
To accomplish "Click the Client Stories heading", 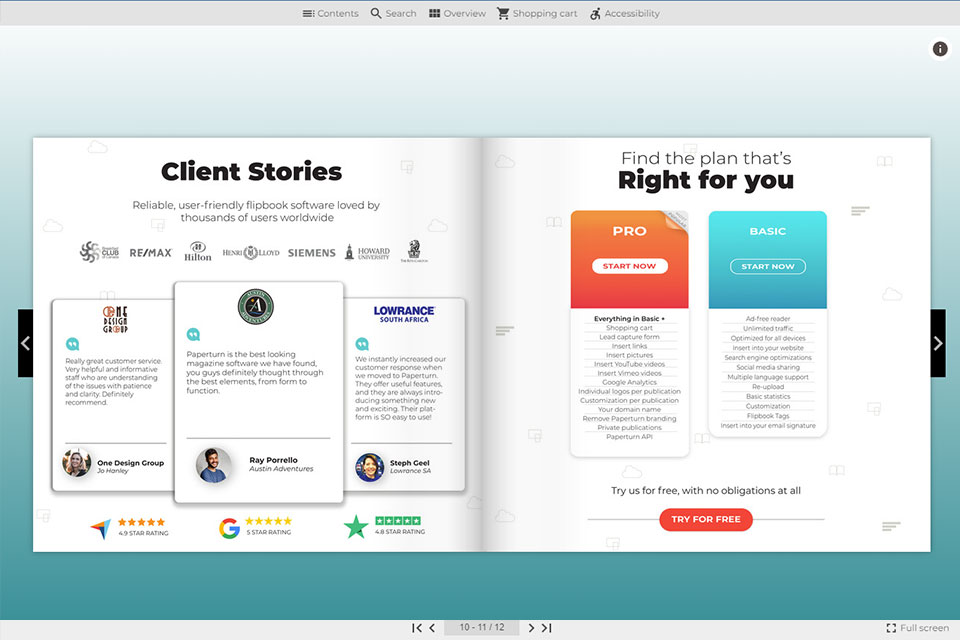I will (252, 171).
